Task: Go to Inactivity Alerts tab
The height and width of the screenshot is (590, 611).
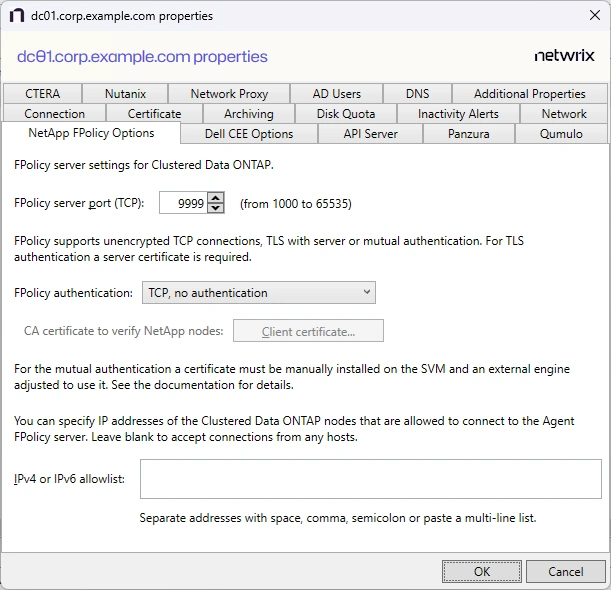Action: tap(458, 113)
